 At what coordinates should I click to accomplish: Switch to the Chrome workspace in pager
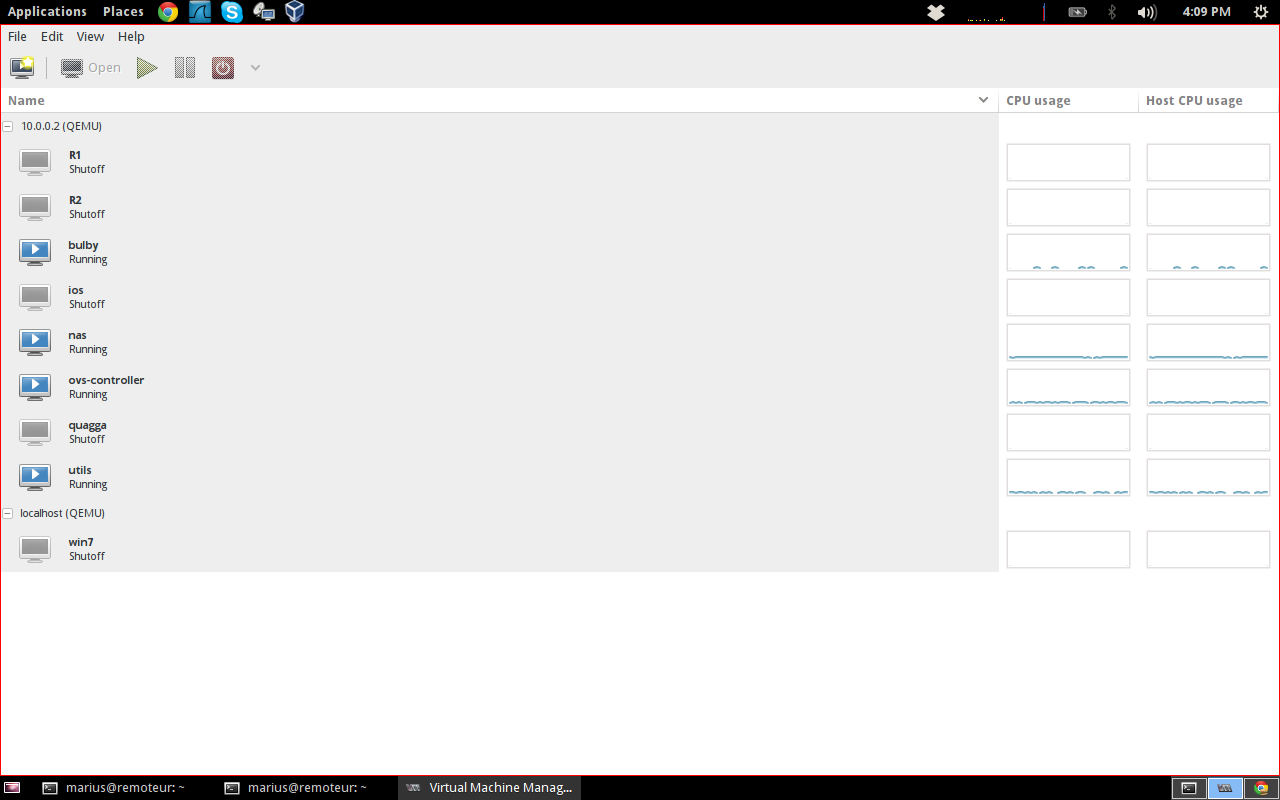point(1261,788)
